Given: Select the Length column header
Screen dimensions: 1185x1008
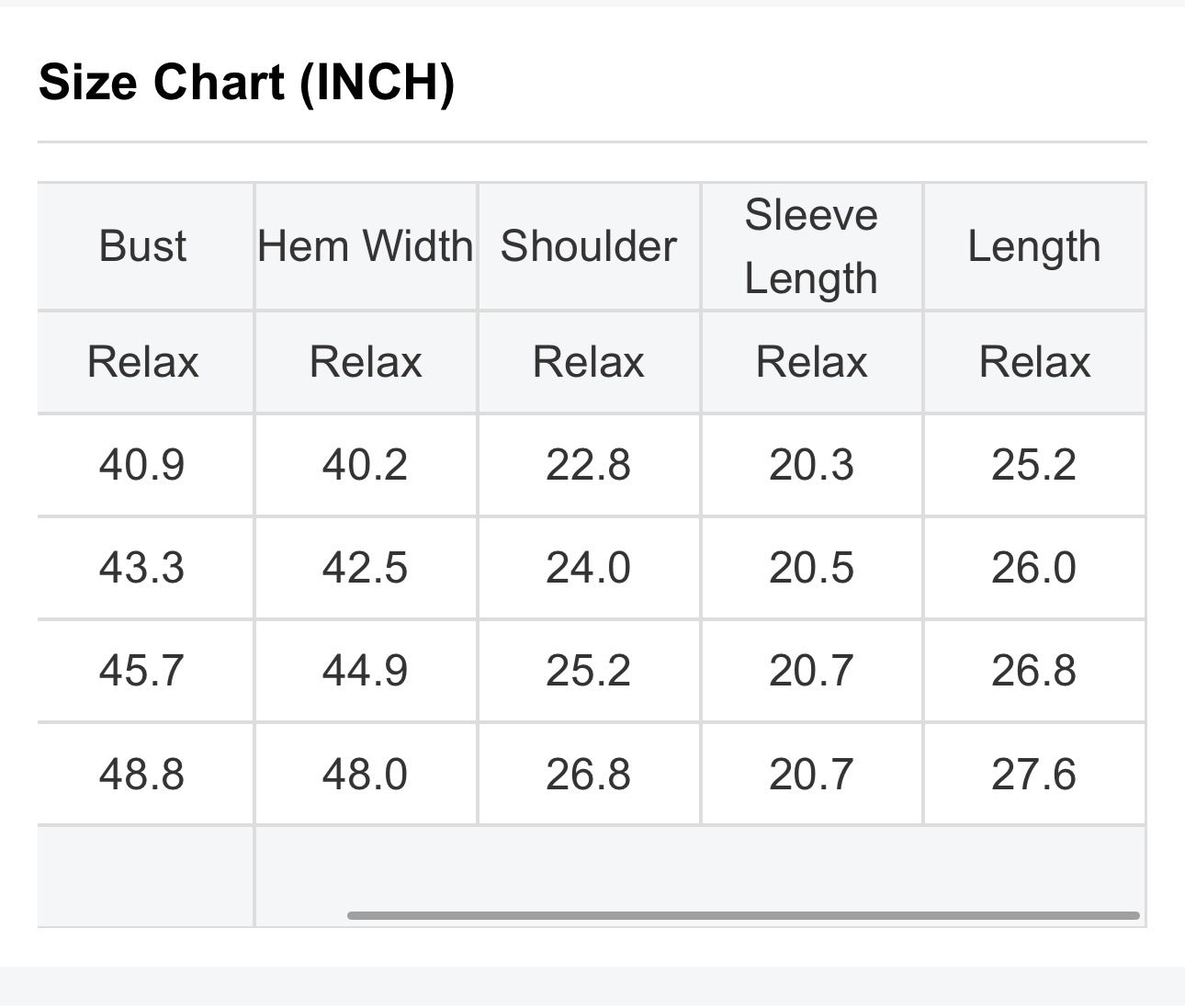Looking at the screenshot, I should pos(1034,246).
